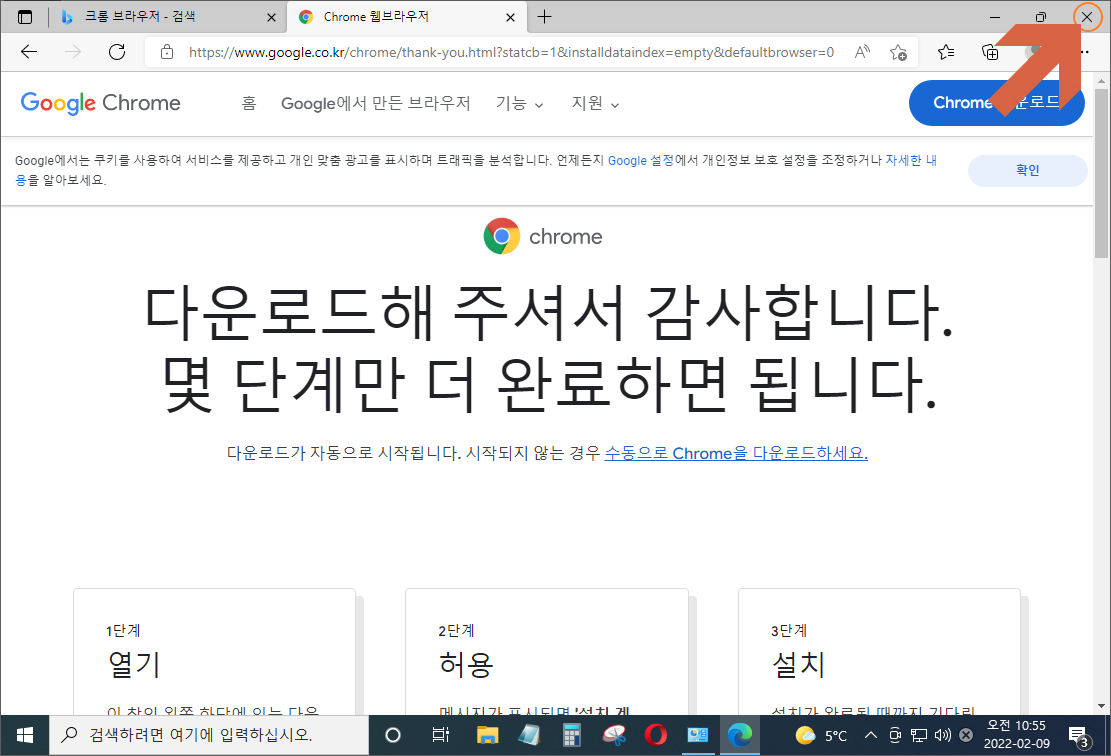Open the Calculator taskbar app
Screen dimensions: 1111x756
tap(571, 735)
